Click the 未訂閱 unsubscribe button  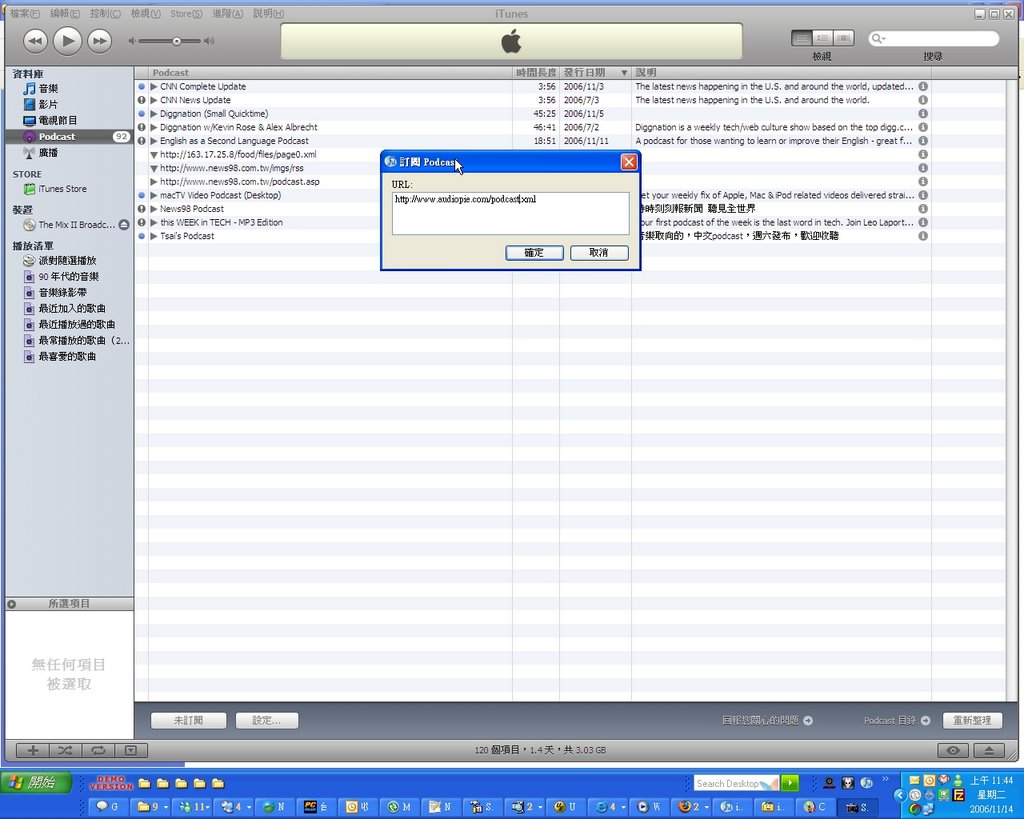[x=189, y=720]
